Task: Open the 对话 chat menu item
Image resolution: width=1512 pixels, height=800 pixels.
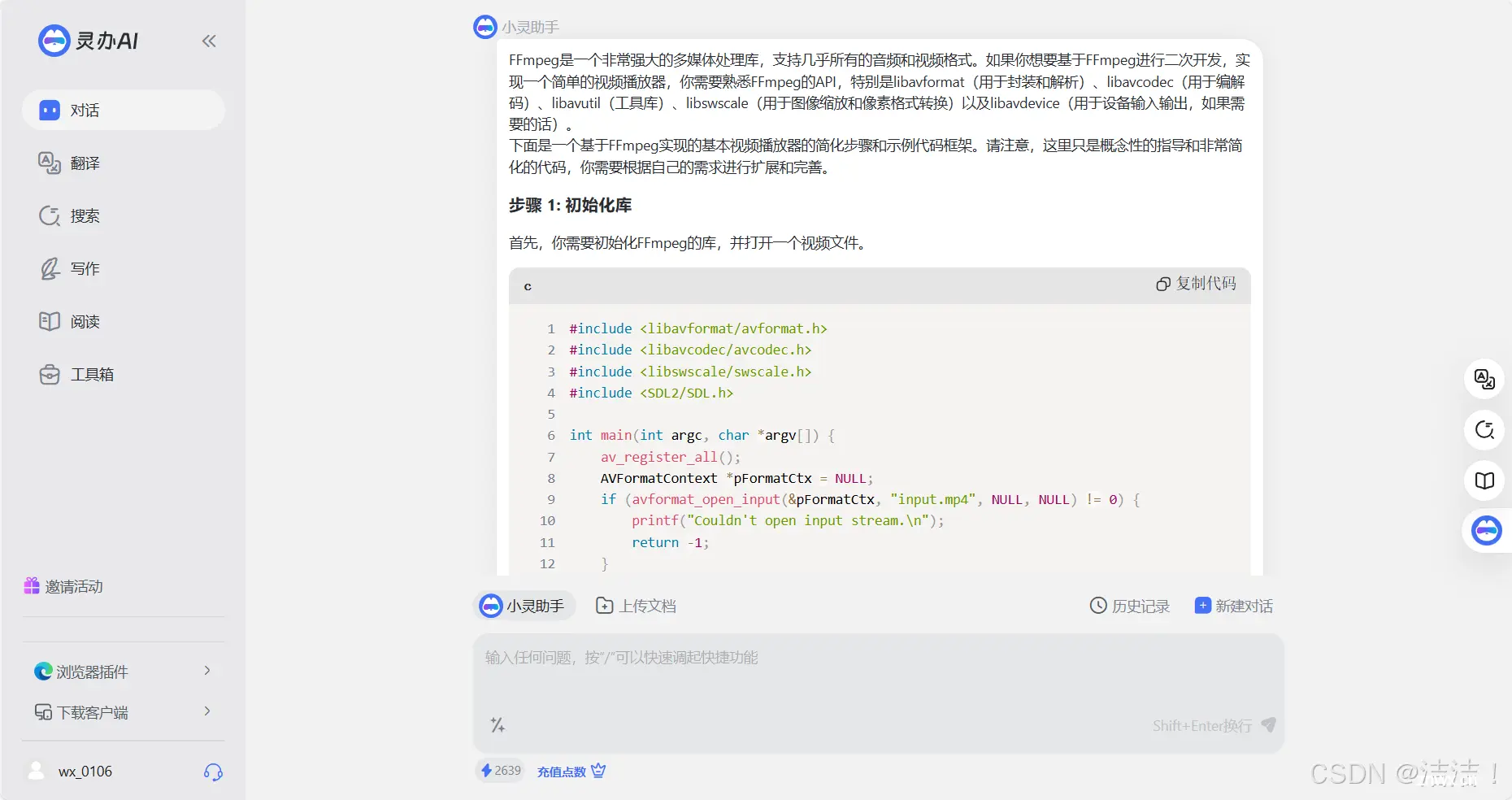Action: pos(124,110)
